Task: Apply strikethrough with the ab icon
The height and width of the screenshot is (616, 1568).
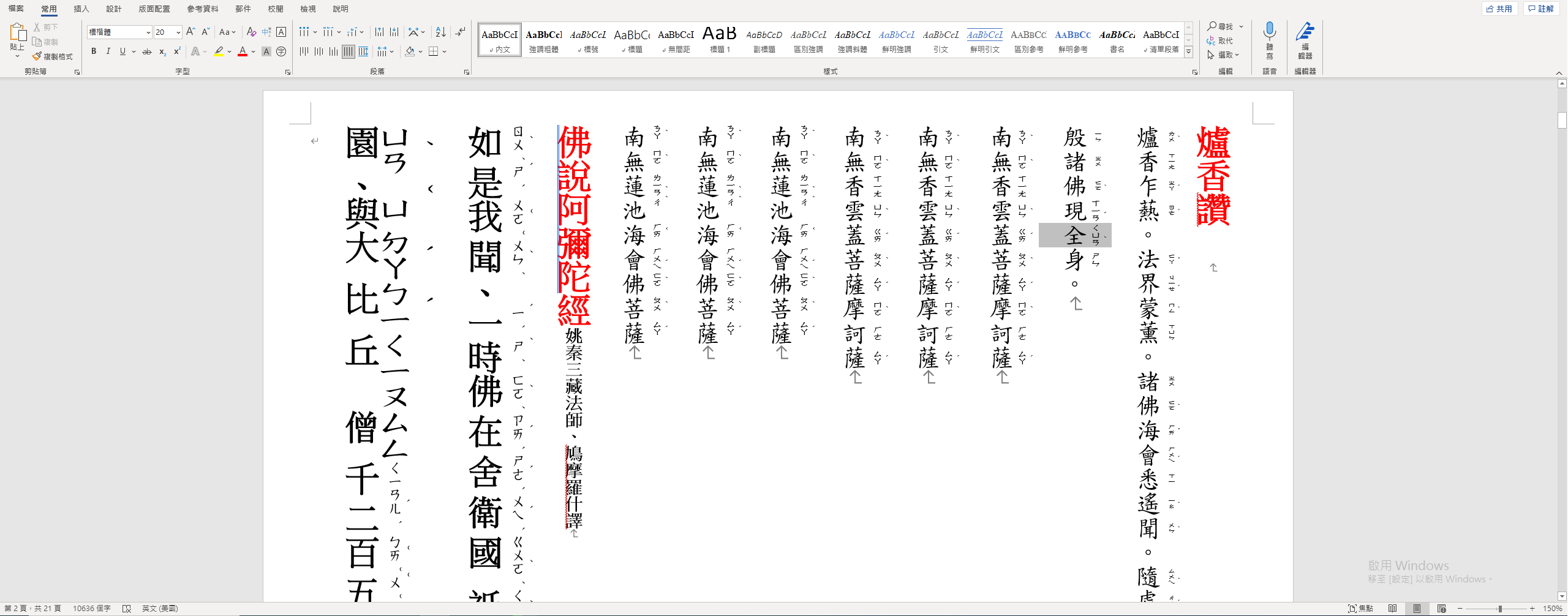Action: point(147,51)
